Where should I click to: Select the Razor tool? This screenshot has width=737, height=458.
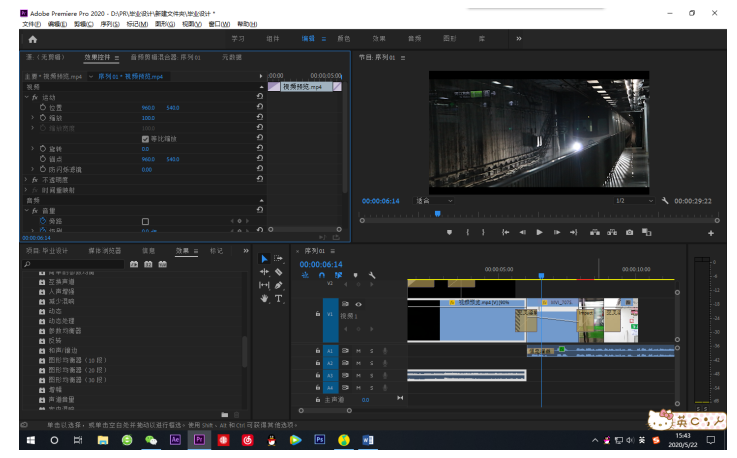279,272
